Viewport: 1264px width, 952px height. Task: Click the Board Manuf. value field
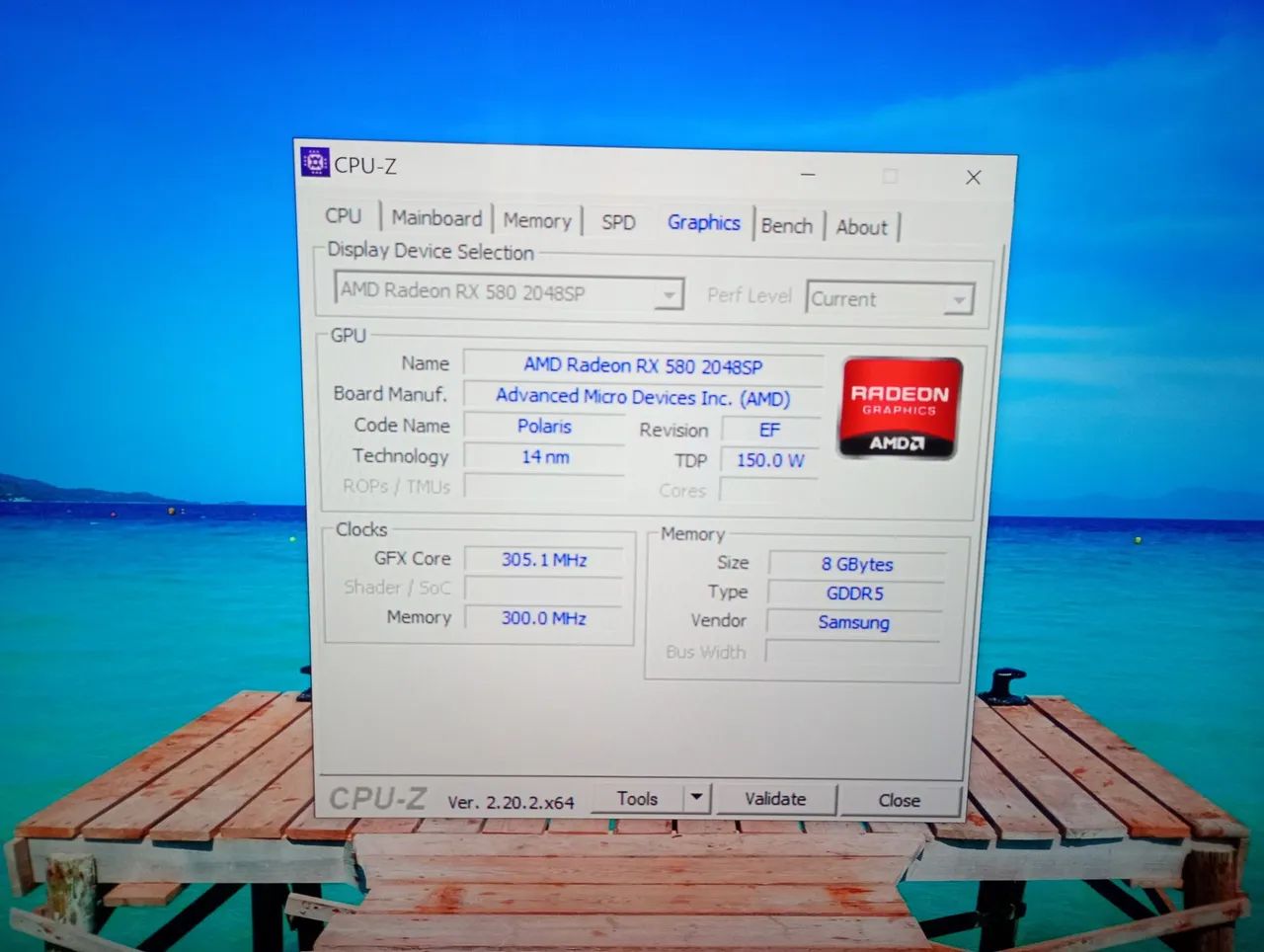(x=643, y=397)
